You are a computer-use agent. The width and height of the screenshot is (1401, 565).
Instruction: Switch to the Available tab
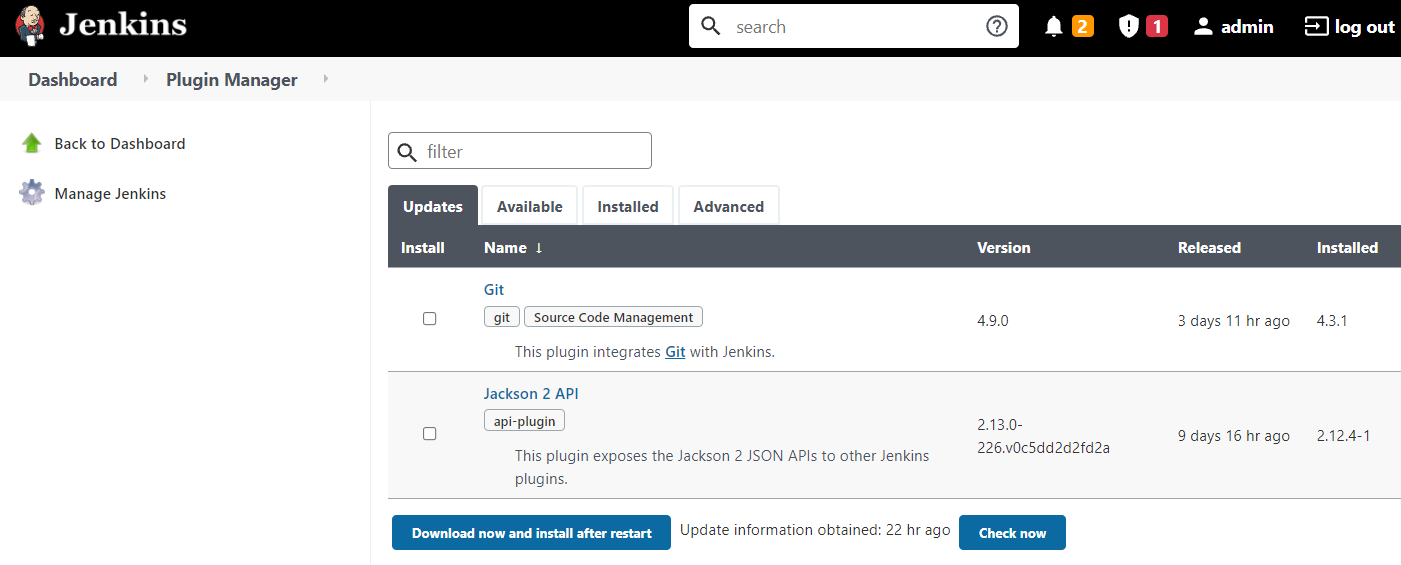(x=529, y=207)
